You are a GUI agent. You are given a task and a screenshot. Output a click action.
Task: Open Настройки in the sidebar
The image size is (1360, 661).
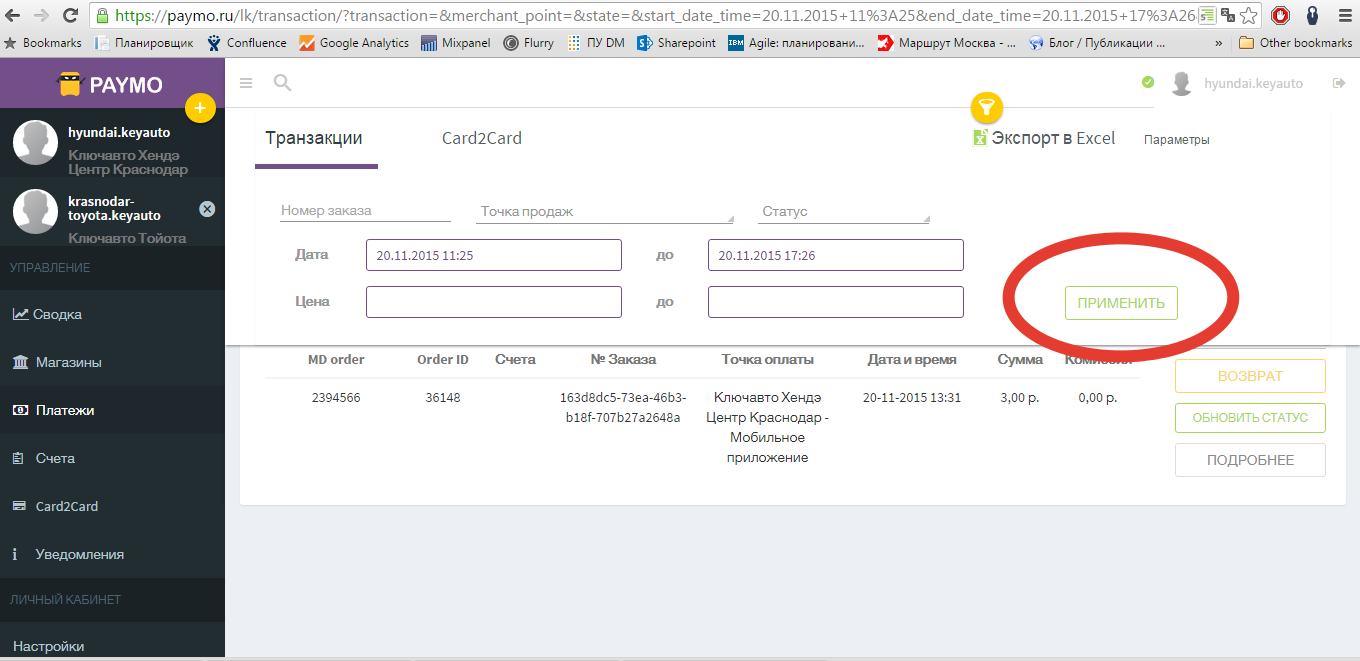(x=112, y=646)
